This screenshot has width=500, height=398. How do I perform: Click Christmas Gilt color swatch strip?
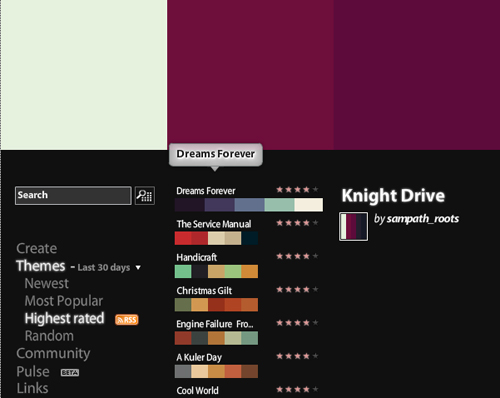click(x=216, y=305)
